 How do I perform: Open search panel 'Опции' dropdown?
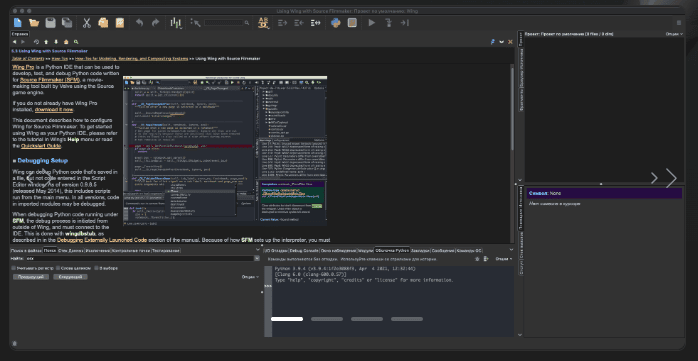click(x=250, y=277)
